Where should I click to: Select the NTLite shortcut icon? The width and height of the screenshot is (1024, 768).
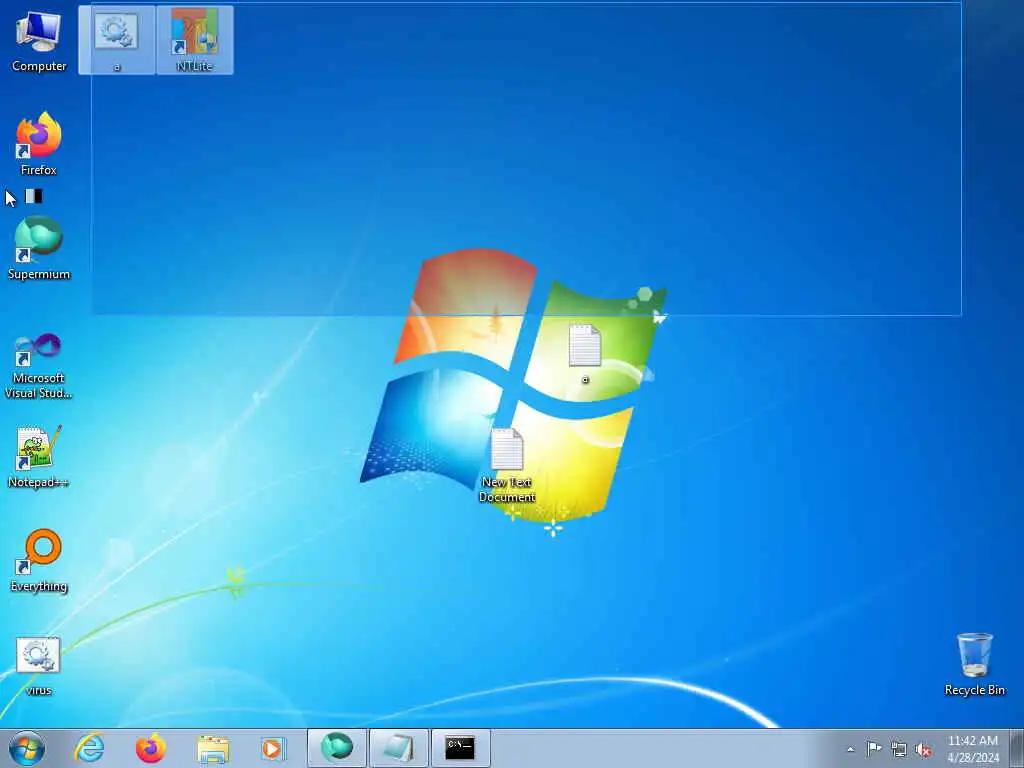pos(195,40)
